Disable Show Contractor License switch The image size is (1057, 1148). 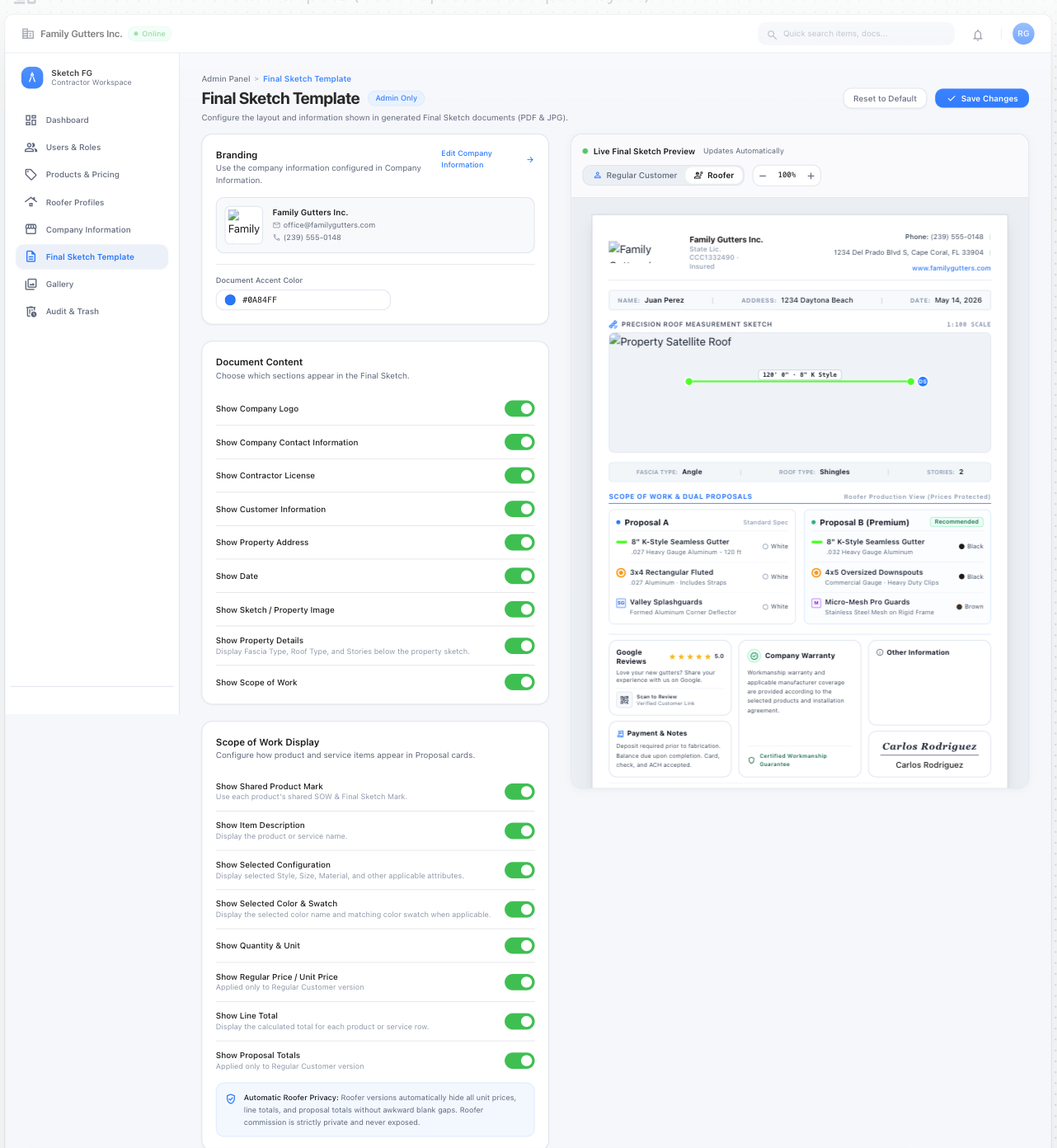tap(519, 476)
